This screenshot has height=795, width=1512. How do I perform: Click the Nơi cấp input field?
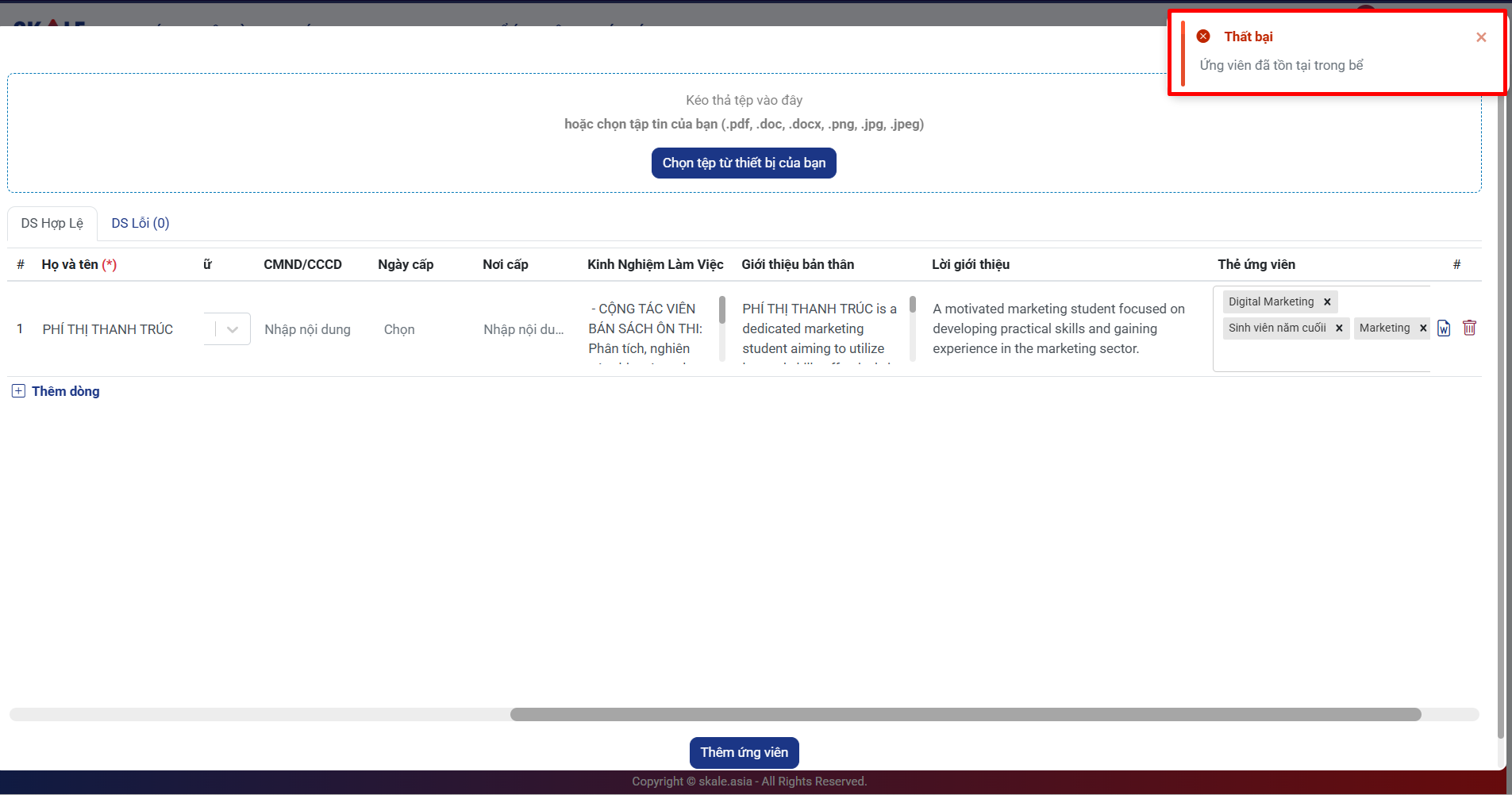(523, 329)
